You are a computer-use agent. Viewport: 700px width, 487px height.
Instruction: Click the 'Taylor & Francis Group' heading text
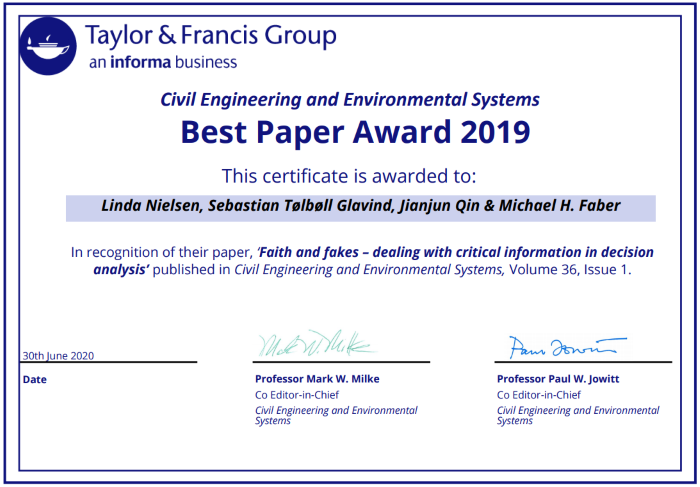coord(211,36)
